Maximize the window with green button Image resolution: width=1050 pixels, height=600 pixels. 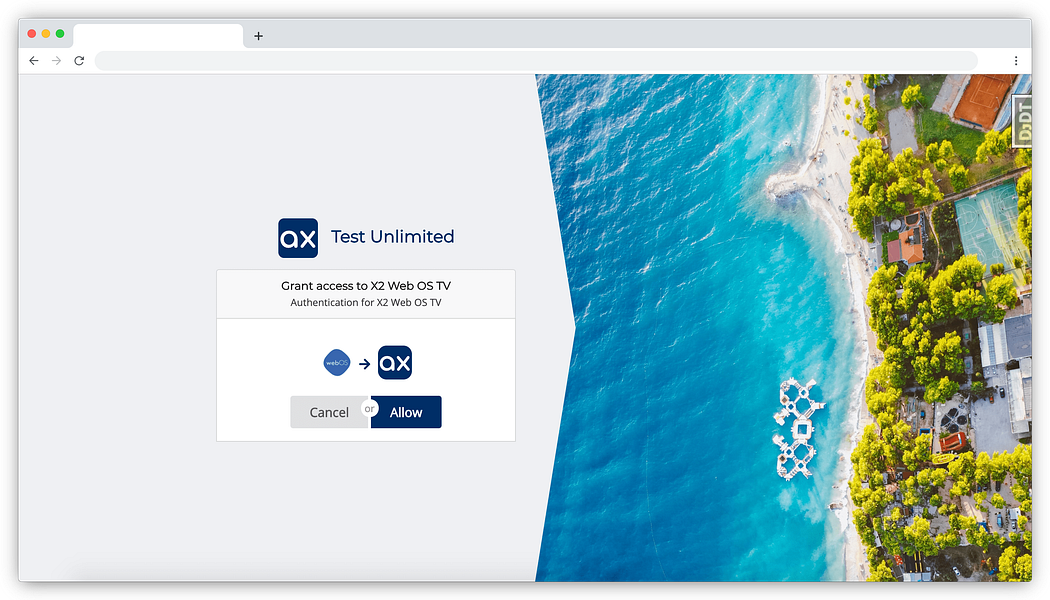click(60, 33)
